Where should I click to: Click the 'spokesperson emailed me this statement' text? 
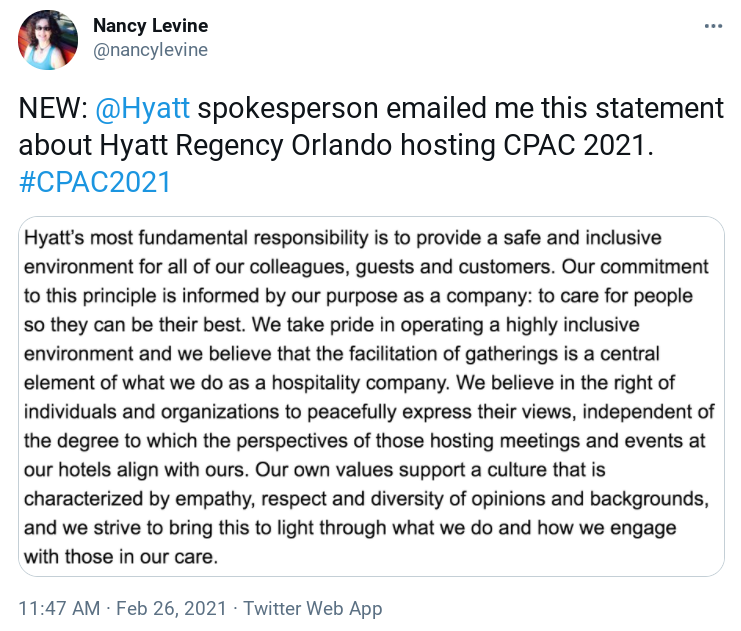pos(460,108)
